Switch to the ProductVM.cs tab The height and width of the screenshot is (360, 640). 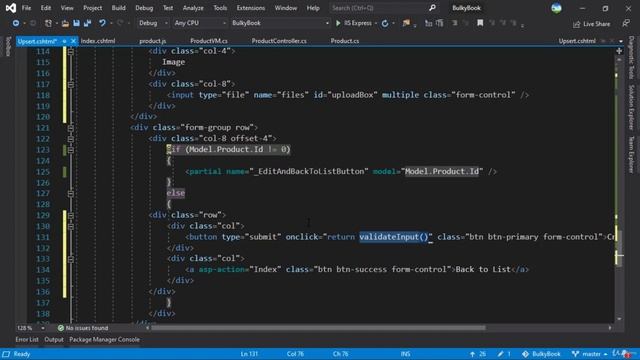(x=209, y=41)
